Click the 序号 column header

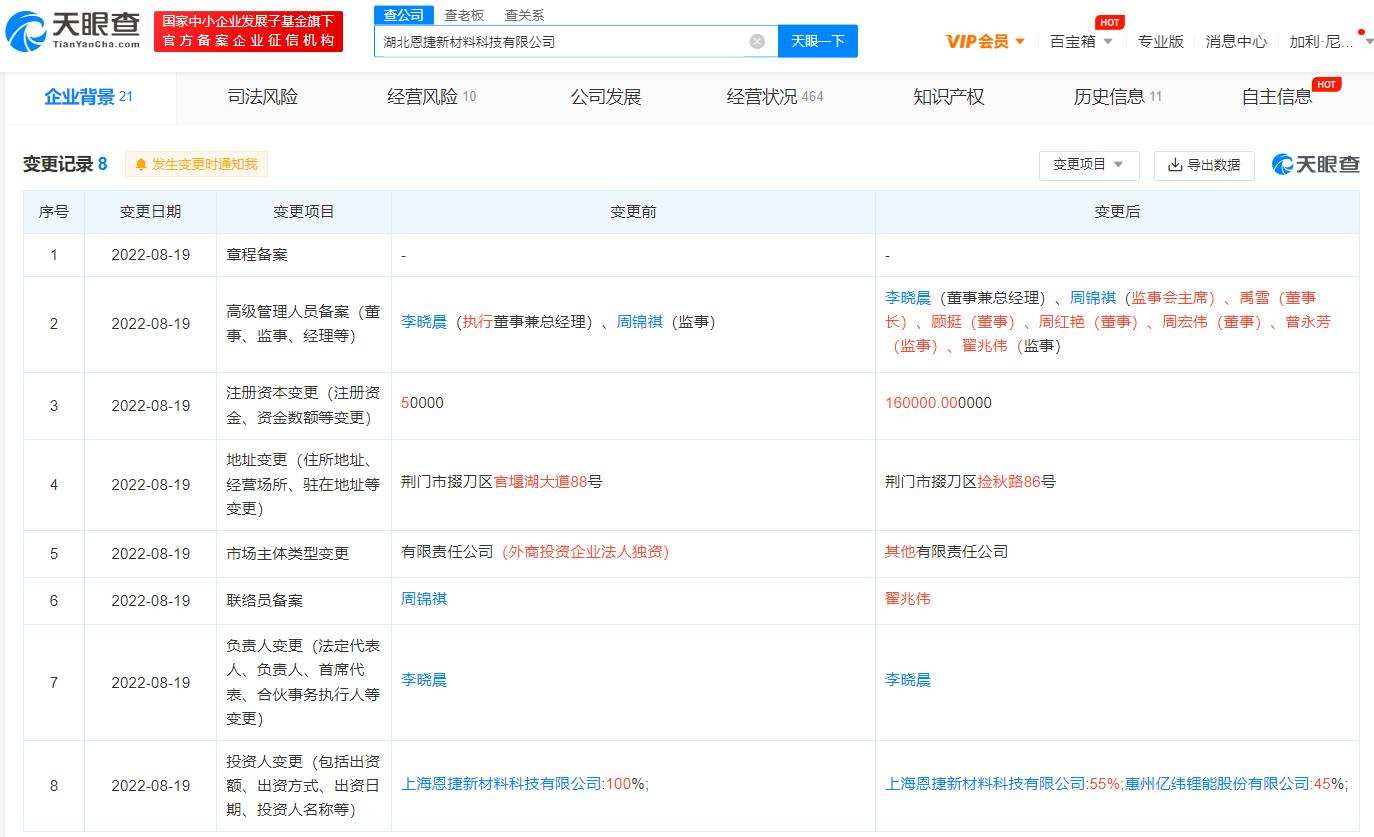54,212
